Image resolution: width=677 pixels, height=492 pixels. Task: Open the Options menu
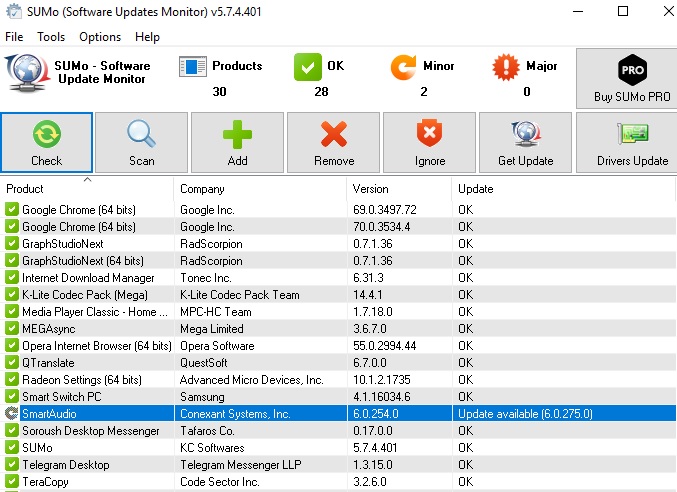coord(100,37)
